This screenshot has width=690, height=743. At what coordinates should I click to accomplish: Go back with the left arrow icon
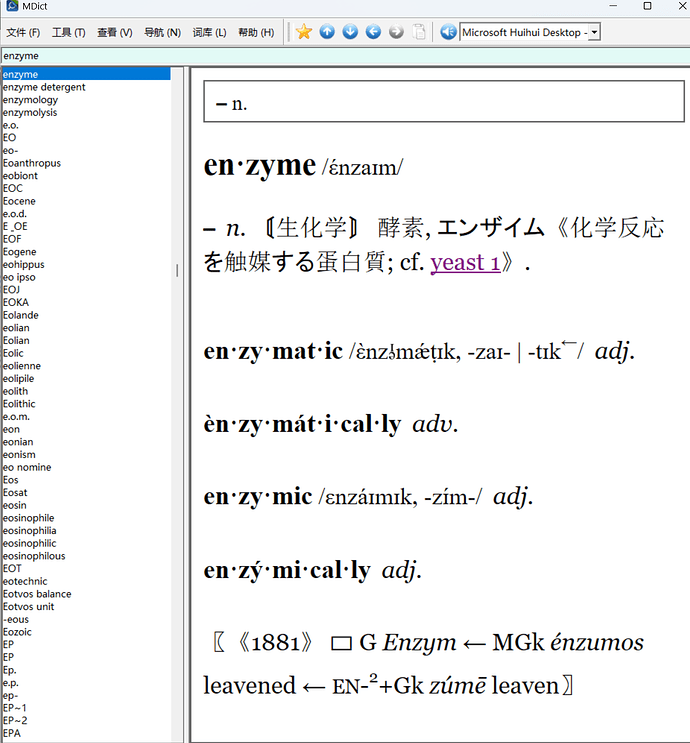(373, 32)
